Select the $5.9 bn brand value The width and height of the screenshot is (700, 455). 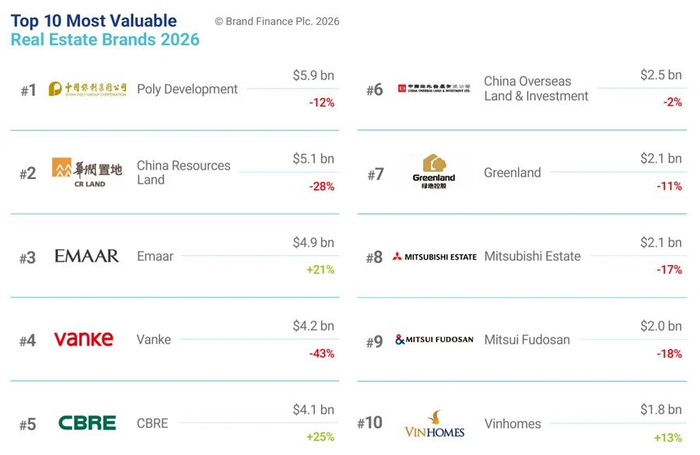click(313, 75)
